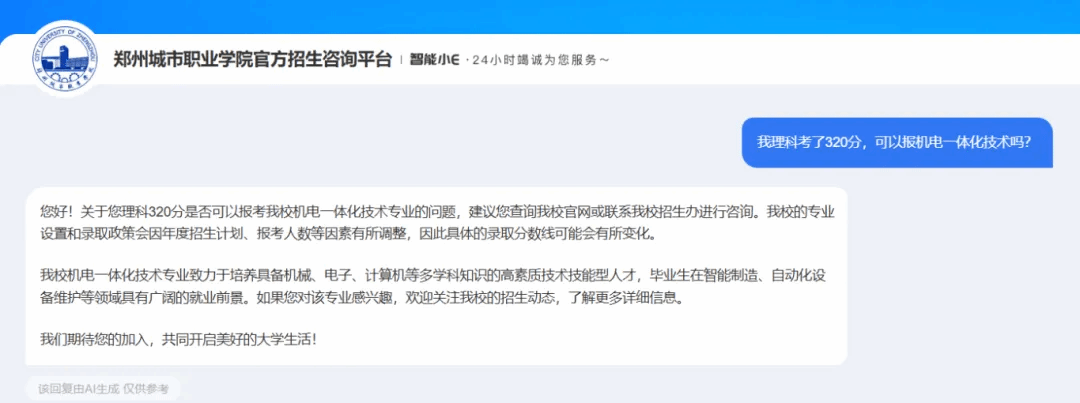Click the 24小时竭诚为您服务 tagline text
1080x403 pixels.
point(540,60)
